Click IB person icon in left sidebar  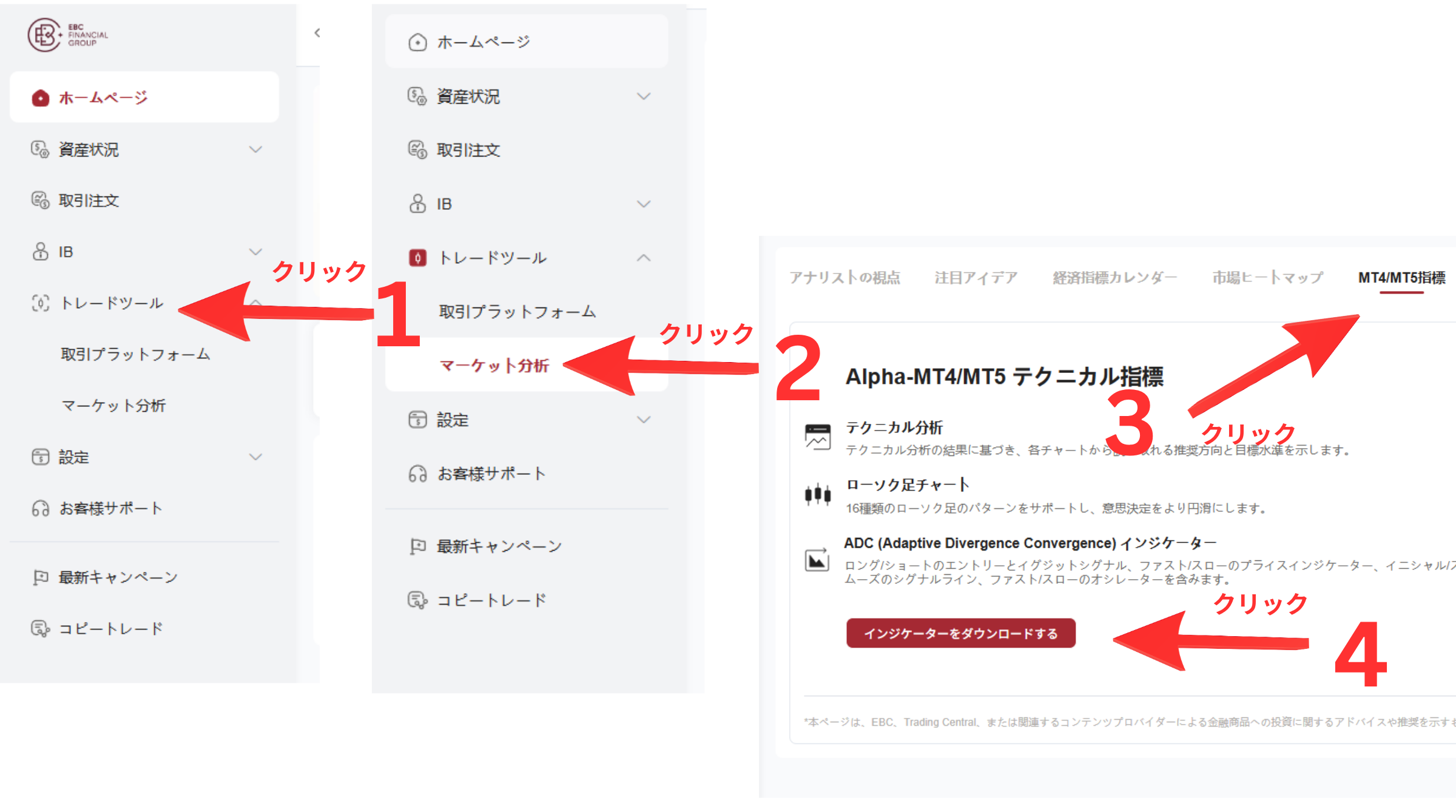click(x=40, y=251)
